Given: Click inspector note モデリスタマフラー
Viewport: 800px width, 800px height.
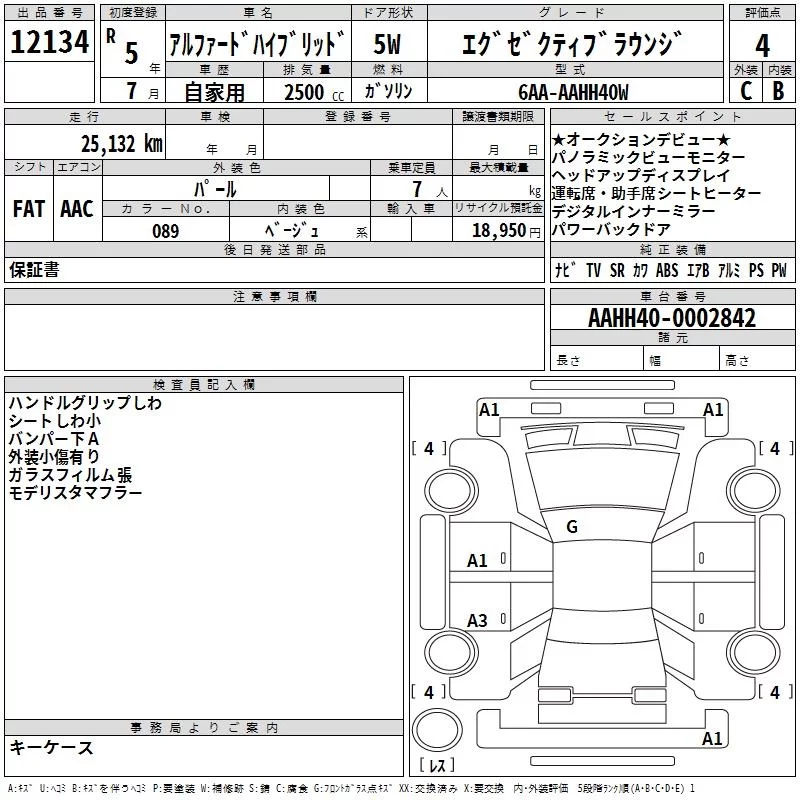Looking at the screenshot, I should click(x=76, y=492).
